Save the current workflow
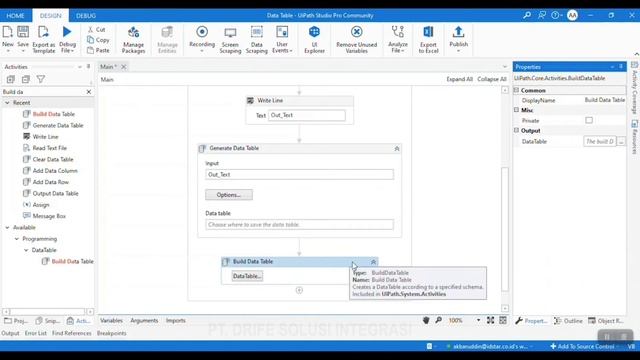This screenshot has height=360, width=640. pyautogui.click(x=23, y=39)
